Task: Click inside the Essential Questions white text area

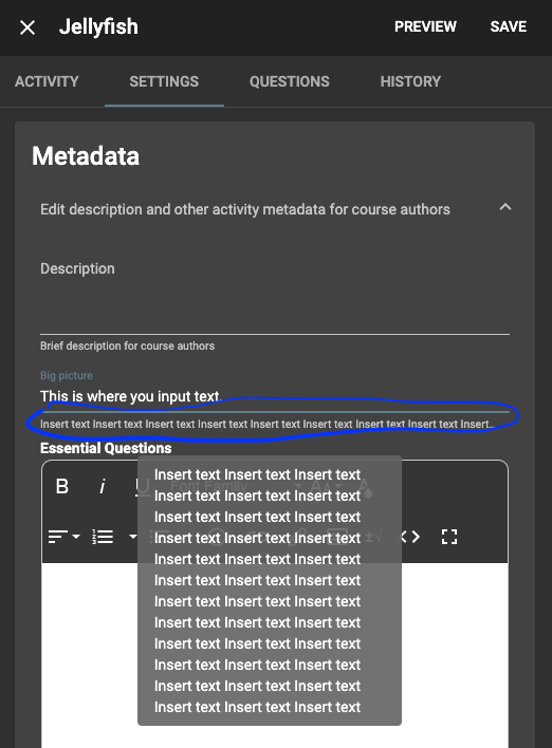Action: point(275,655)
